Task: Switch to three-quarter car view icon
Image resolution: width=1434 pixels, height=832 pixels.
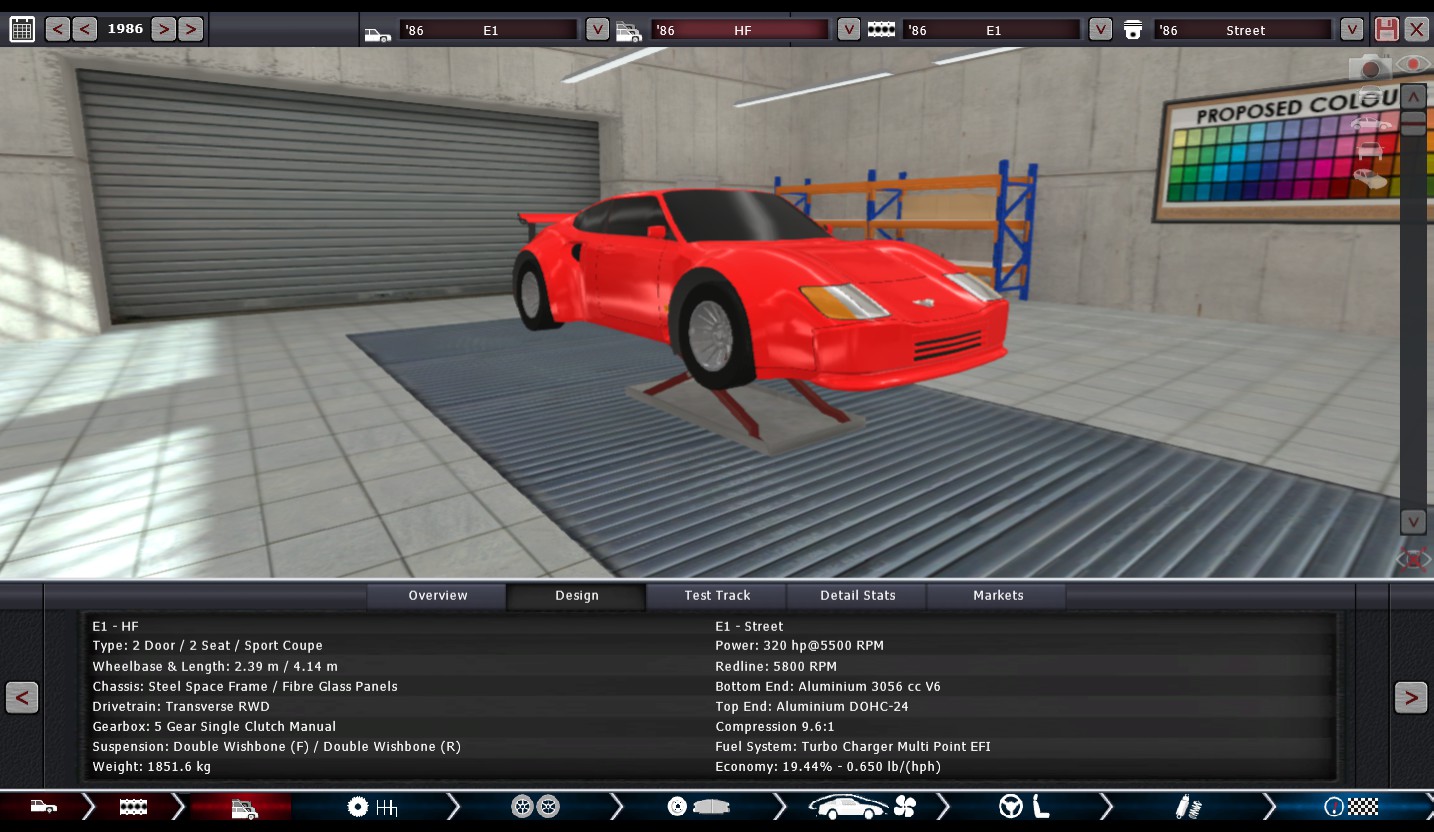Action: (1370, 178)
